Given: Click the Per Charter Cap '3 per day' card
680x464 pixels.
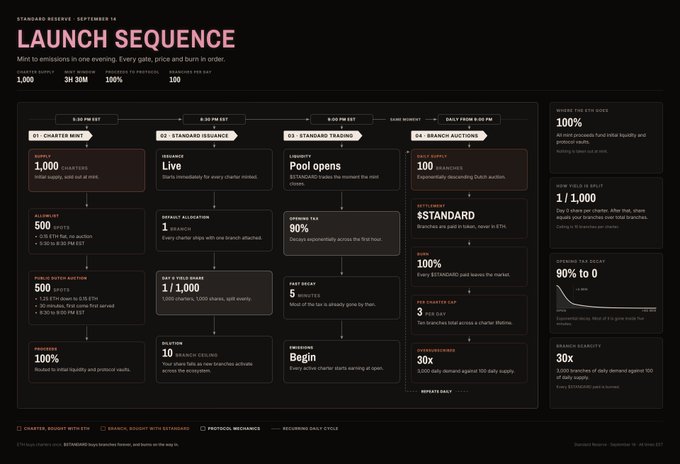Looking at the screenshot, I should (469, 315).
